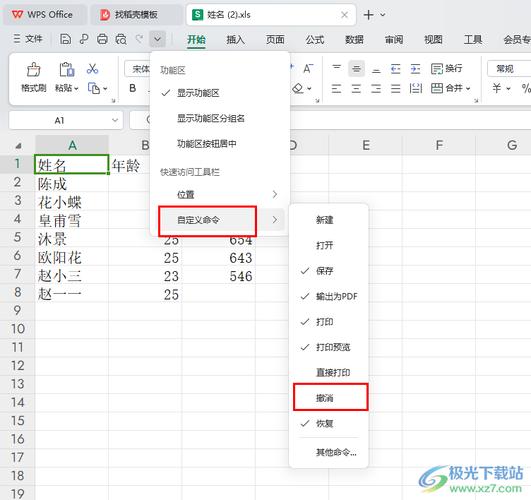Switch to the 数据 ribbon tab
Screen dimensions: 531x500
click(354, 40)
